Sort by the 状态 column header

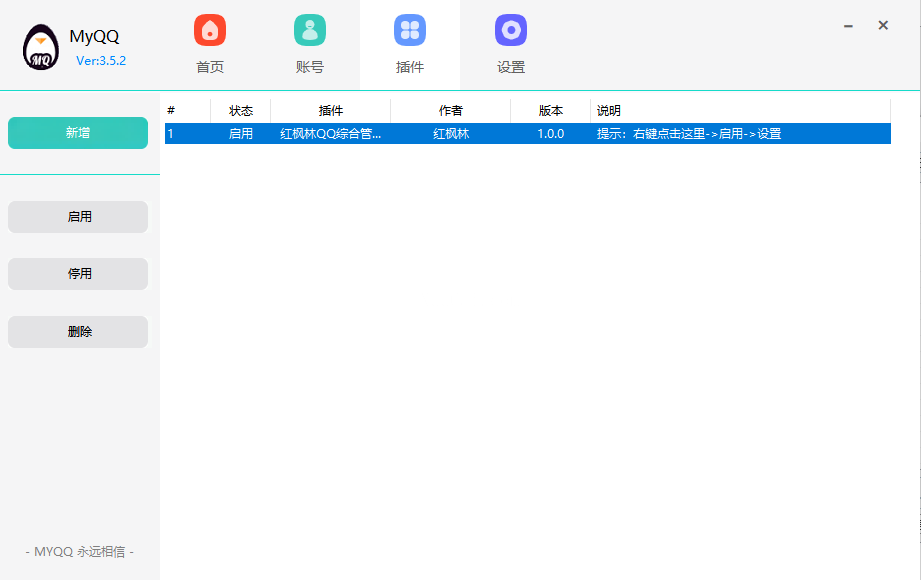tap(241, 111)
